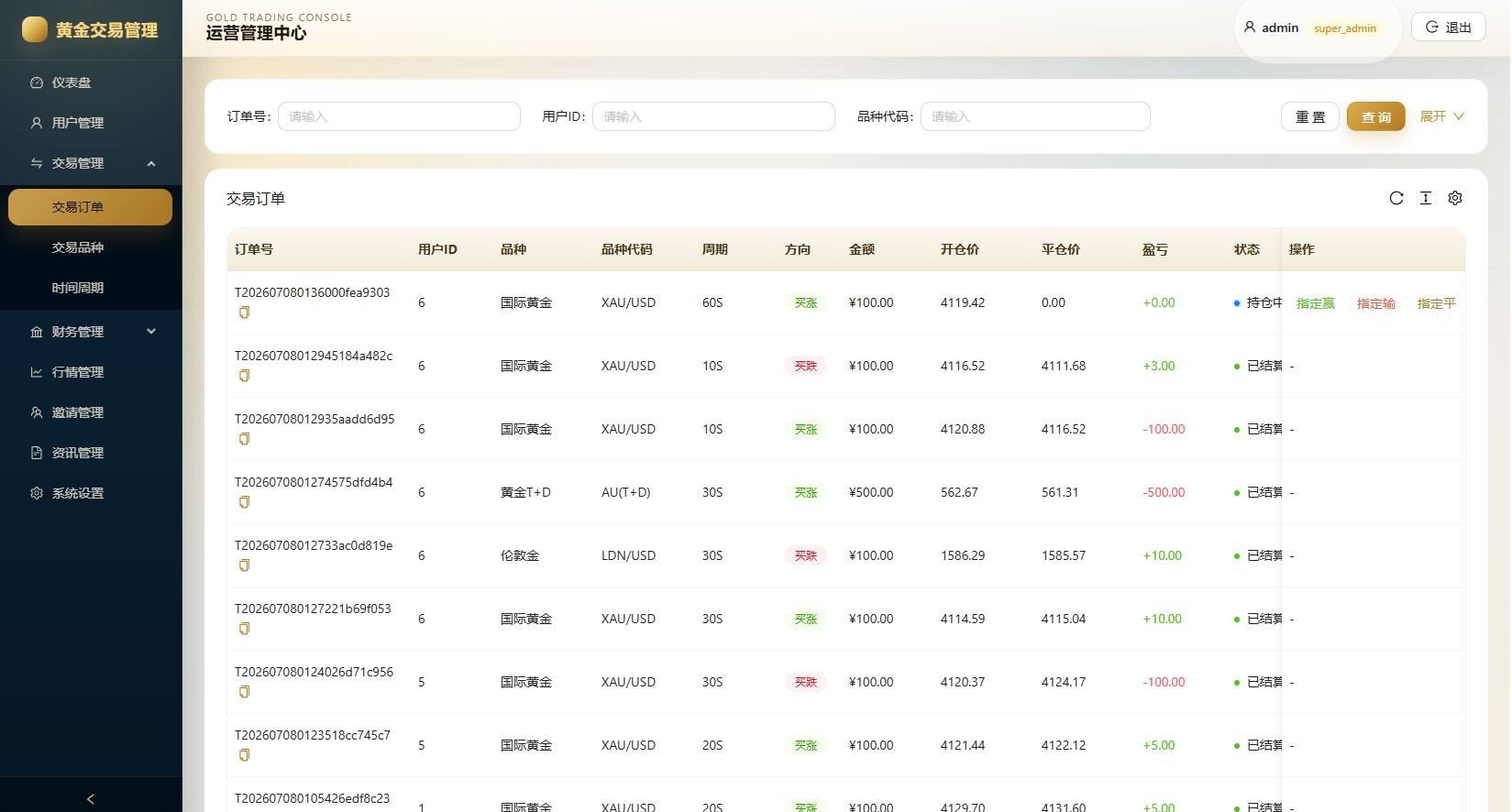Open 邀请管理 menu
This screenshot has height=812, width=1512.
click(x=91, y=412)
